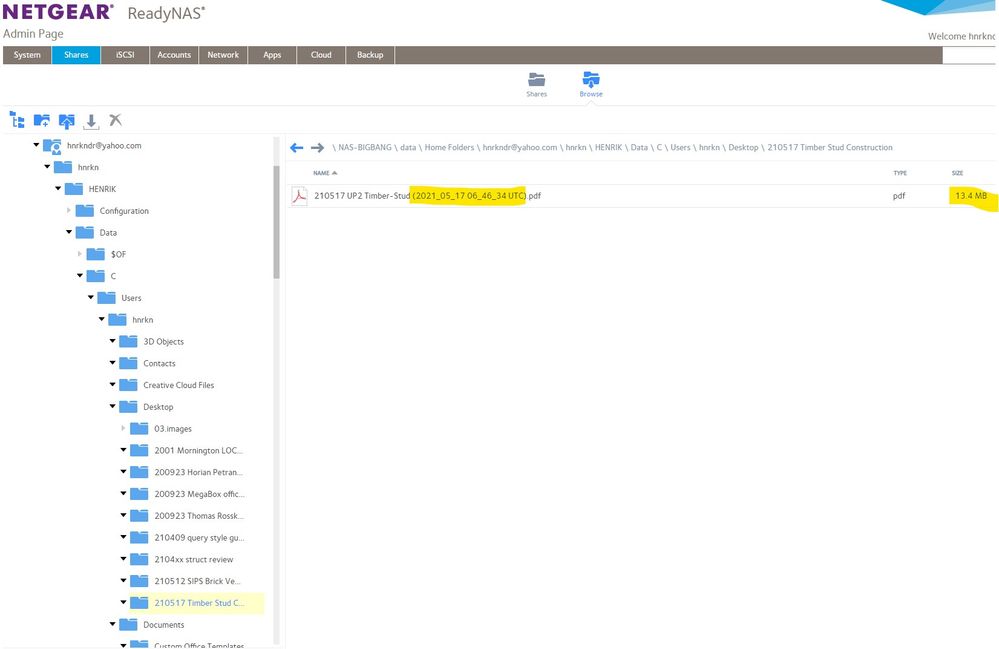Switch to the Backup tab
The image size is (999, 649).
370,55
